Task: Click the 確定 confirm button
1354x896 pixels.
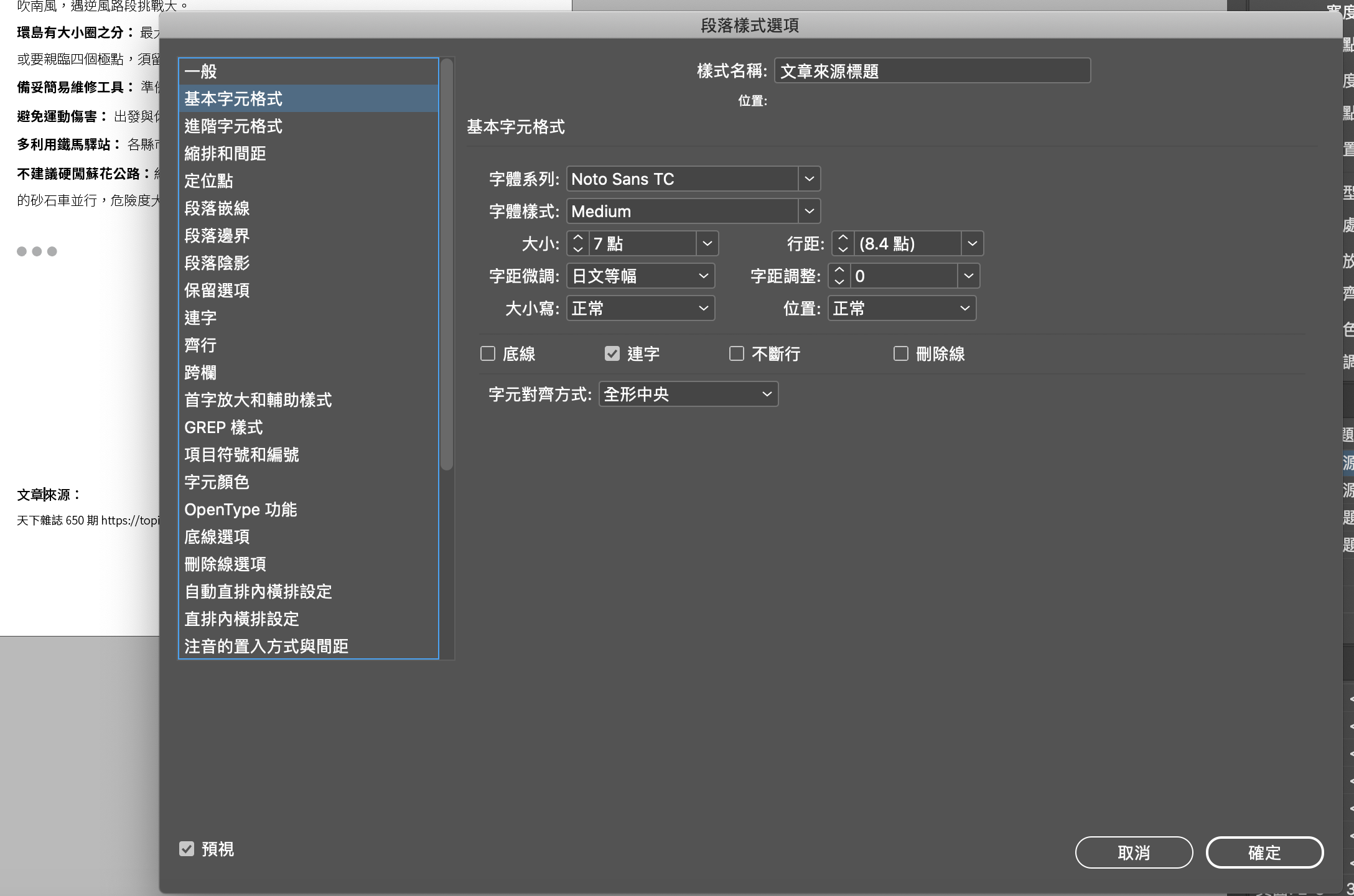Action: (1264, 852)
